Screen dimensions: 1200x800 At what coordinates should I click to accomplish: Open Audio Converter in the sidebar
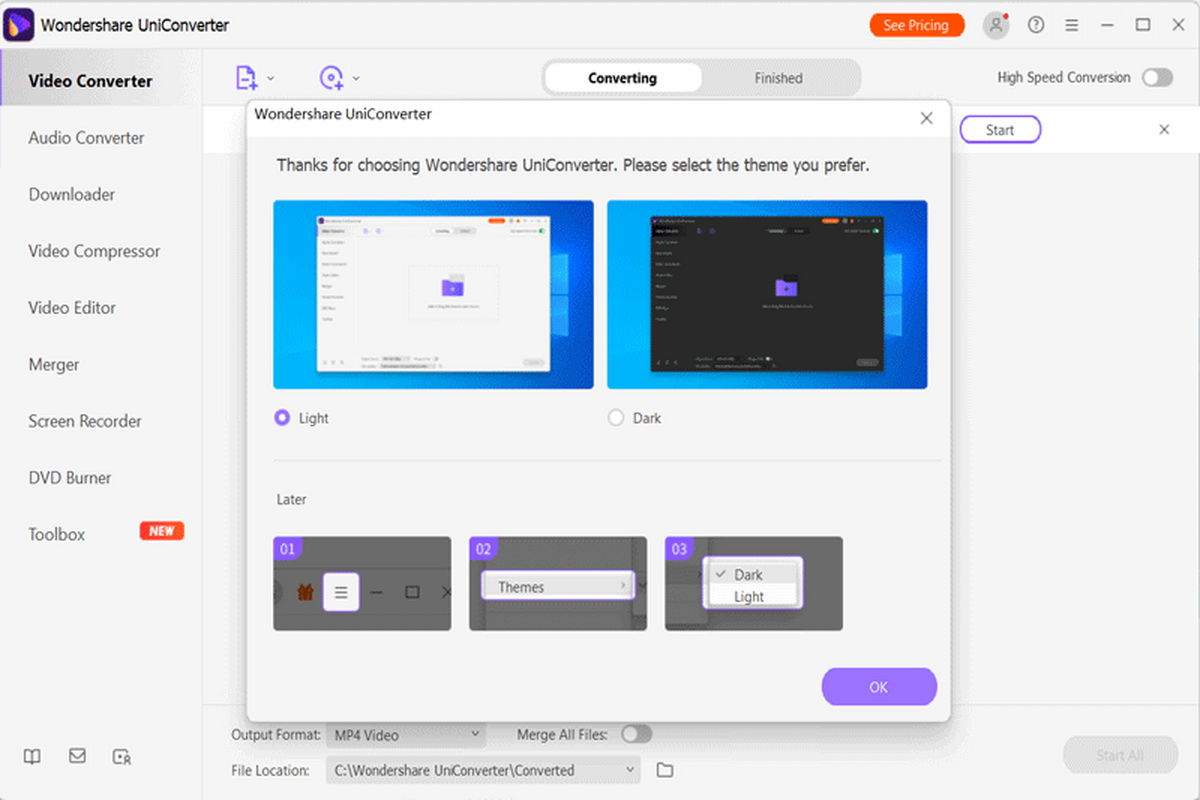(86, 138)
